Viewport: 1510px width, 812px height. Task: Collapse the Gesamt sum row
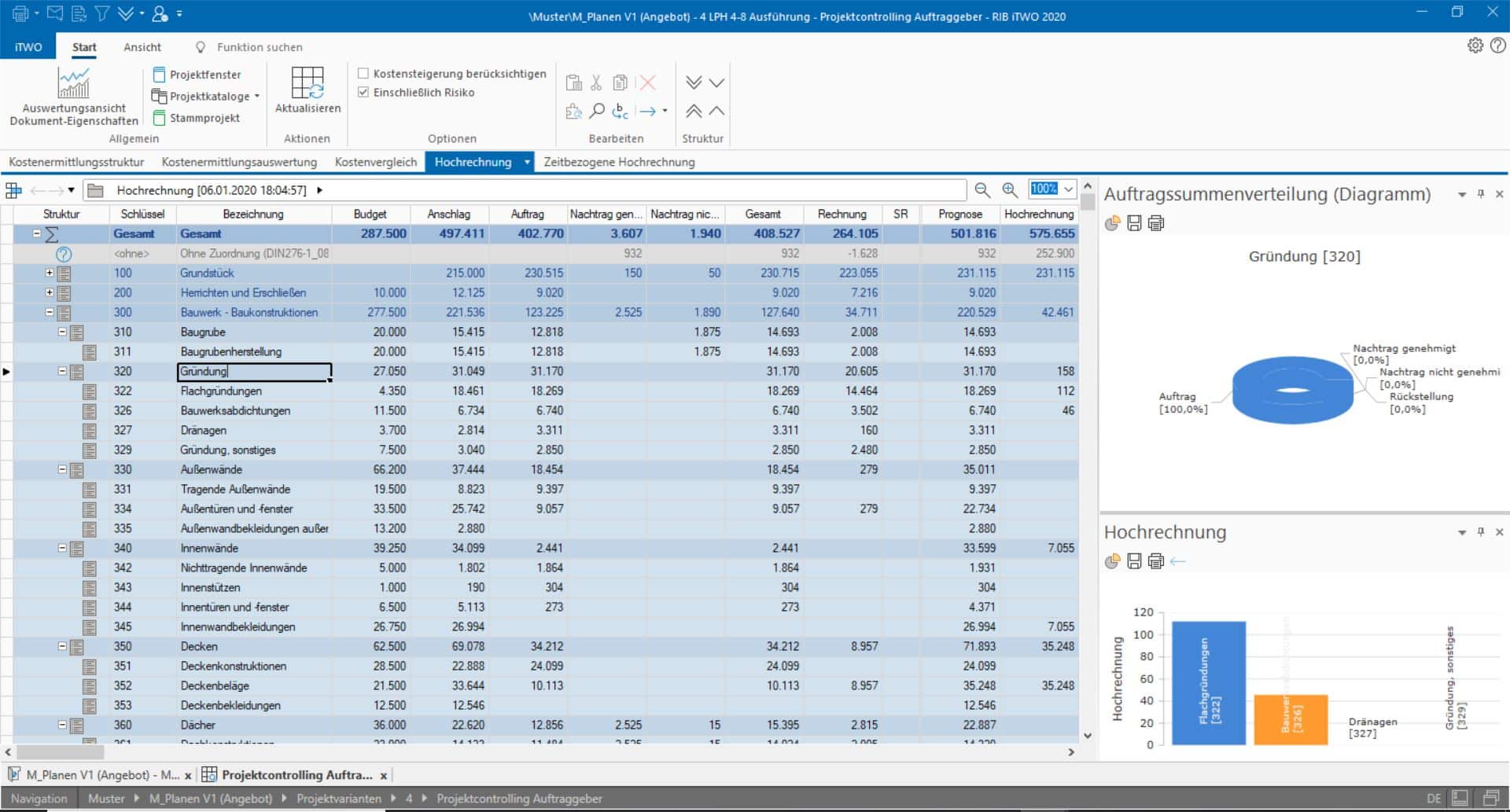(36, 233)
